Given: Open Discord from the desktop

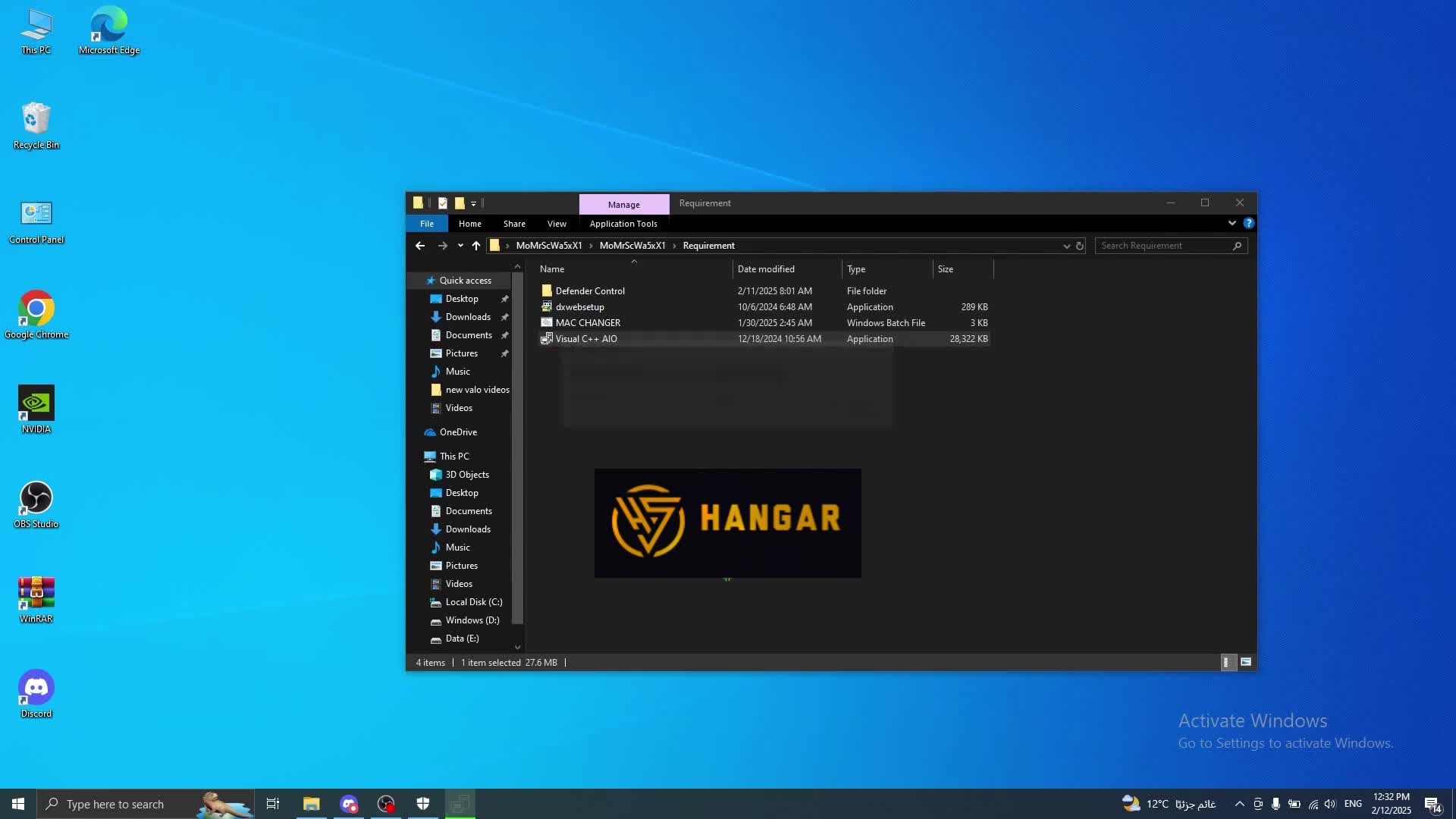Looking at the screenshot, I should [x=36, y=689].
